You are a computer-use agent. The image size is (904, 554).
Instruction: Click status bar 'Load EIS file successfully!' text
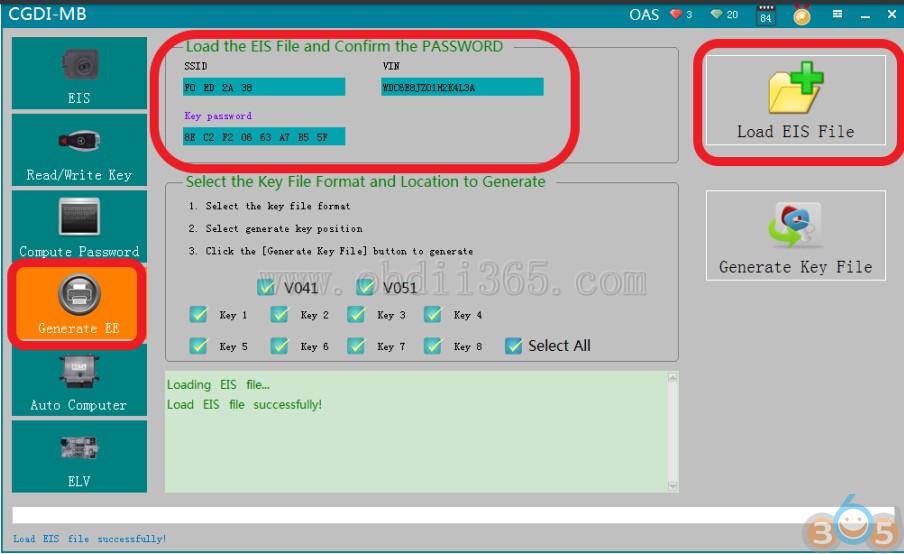[89, 538]
